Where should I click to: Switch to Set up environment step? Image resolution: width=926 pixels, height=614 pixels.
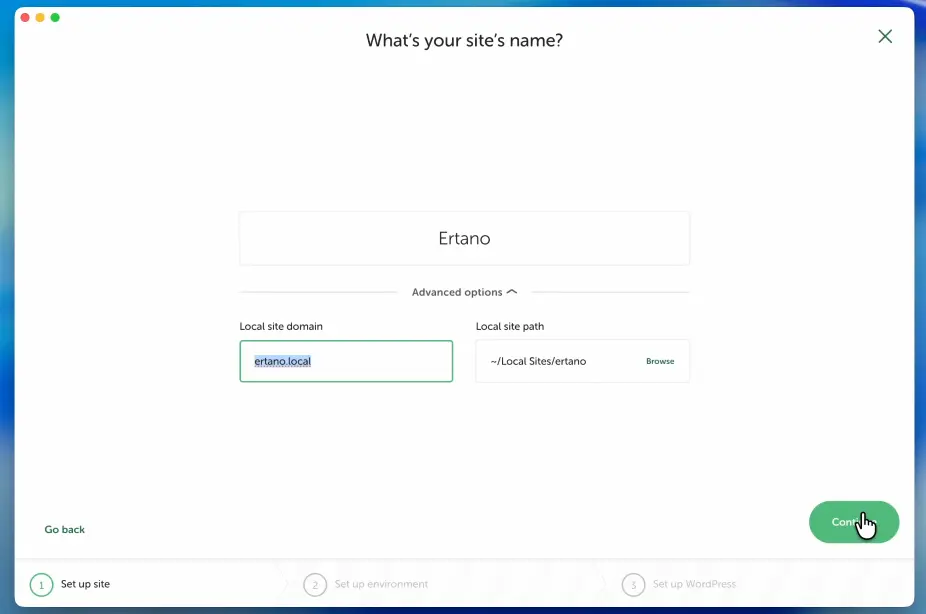coord(381,584)
